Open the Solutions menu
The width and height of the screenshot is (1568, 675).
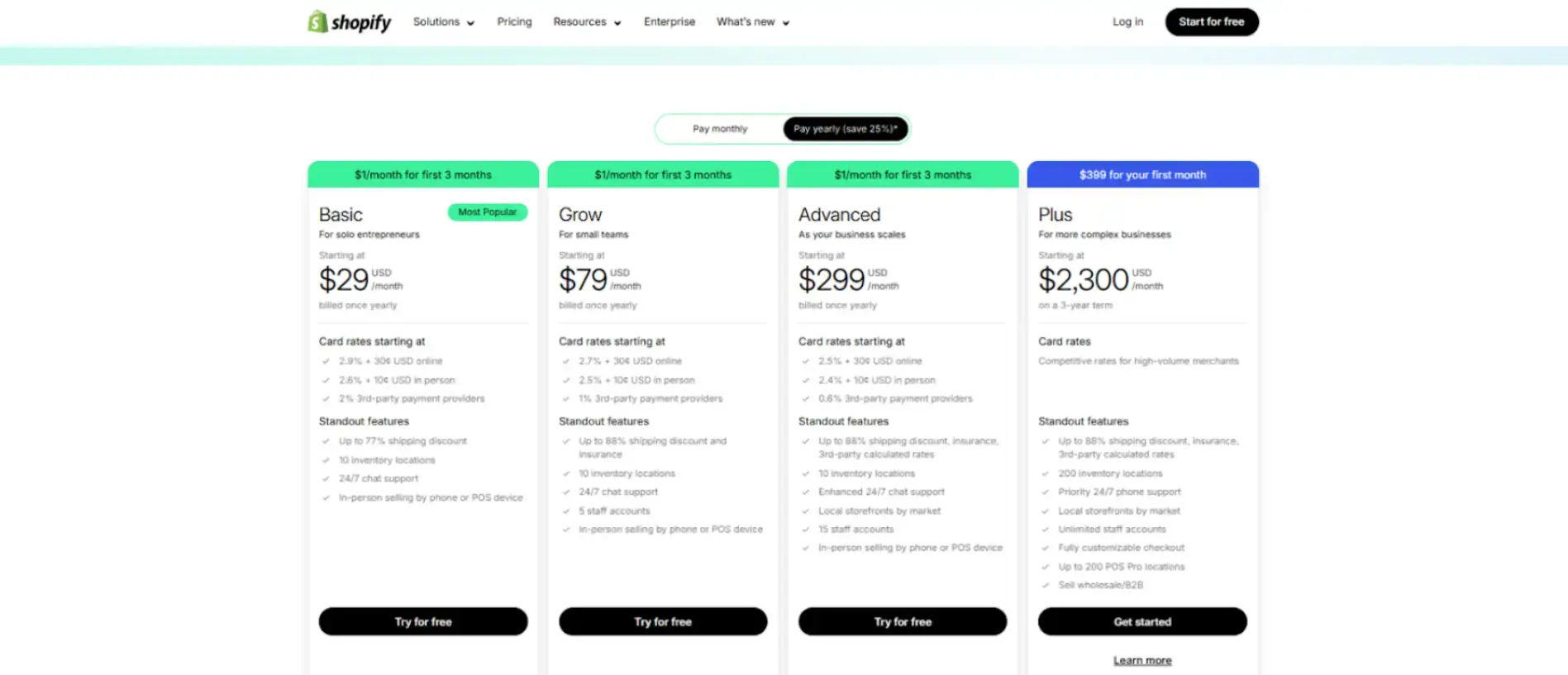(437, 21)
